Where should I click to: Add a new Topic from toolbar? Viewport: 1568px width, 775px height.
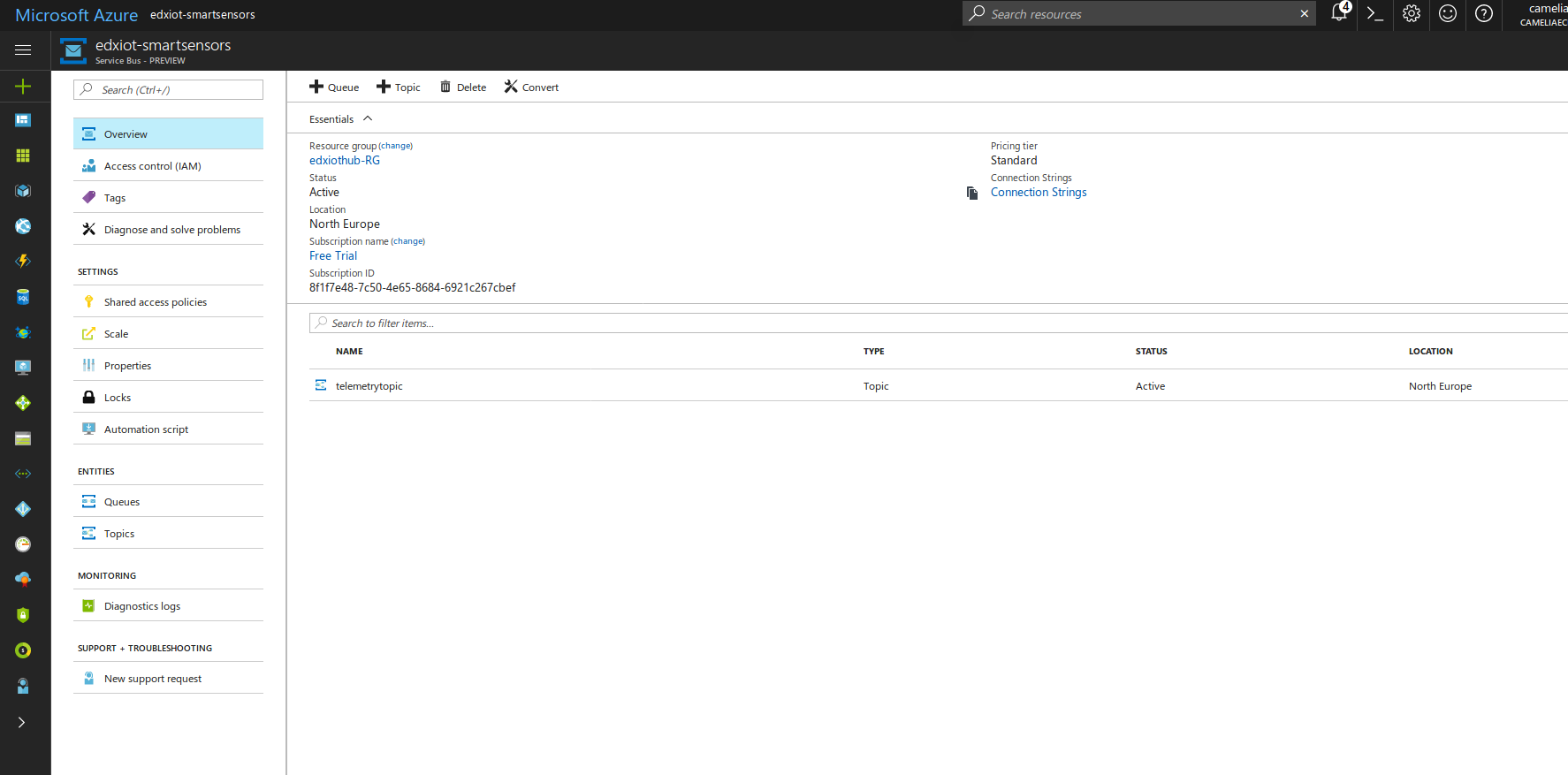point(399,87)
